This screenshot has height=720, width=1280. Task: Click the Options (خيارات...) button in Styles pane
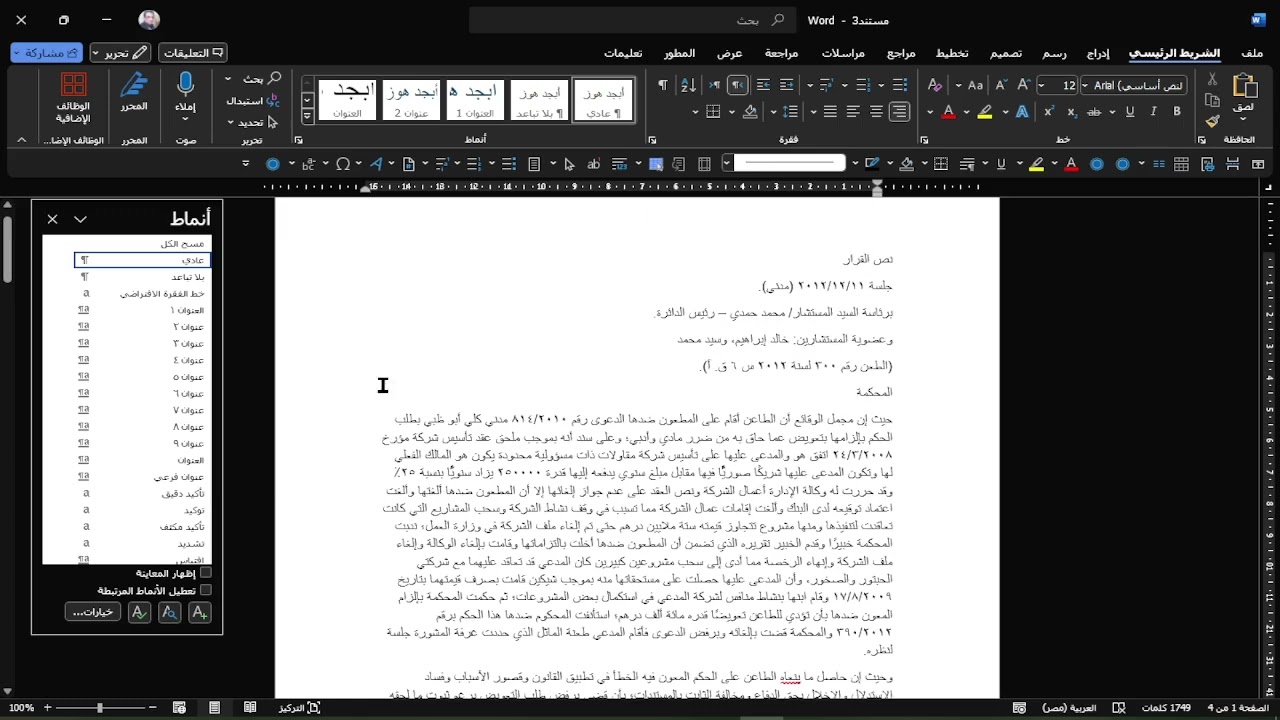pos(93,612)
